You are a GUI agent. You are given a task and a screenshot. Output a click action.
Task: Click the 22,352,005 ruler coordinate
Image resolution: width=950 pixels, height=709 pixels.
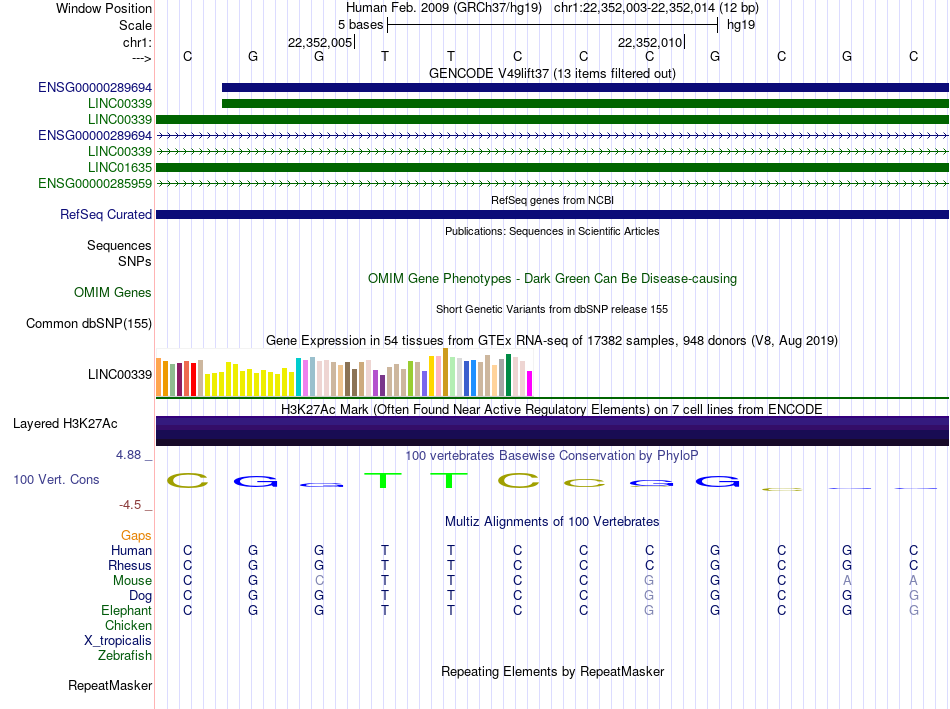[x=320, y=42]
